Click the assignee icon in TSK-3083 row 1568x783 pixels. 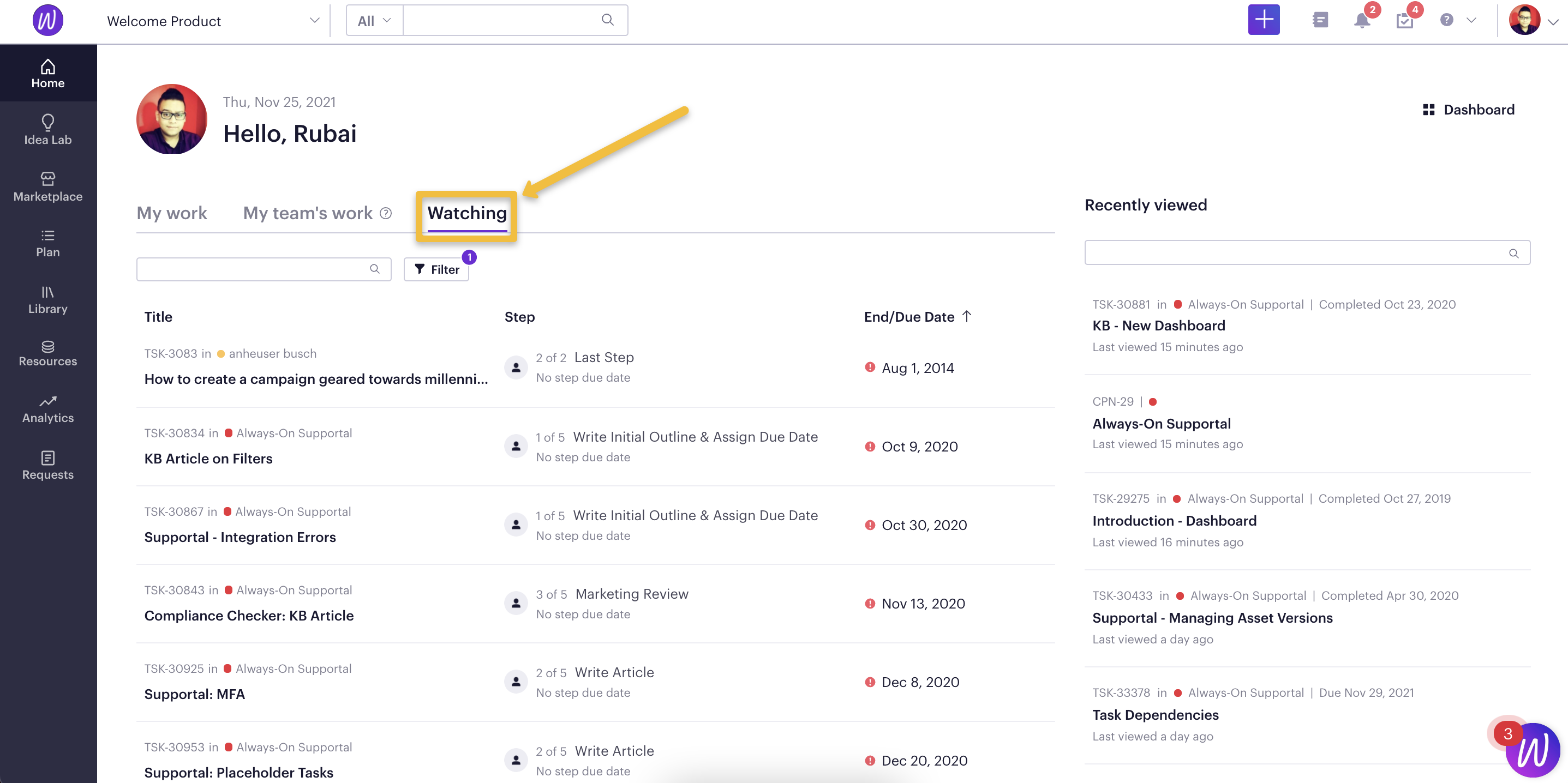[x=516, y=368]
